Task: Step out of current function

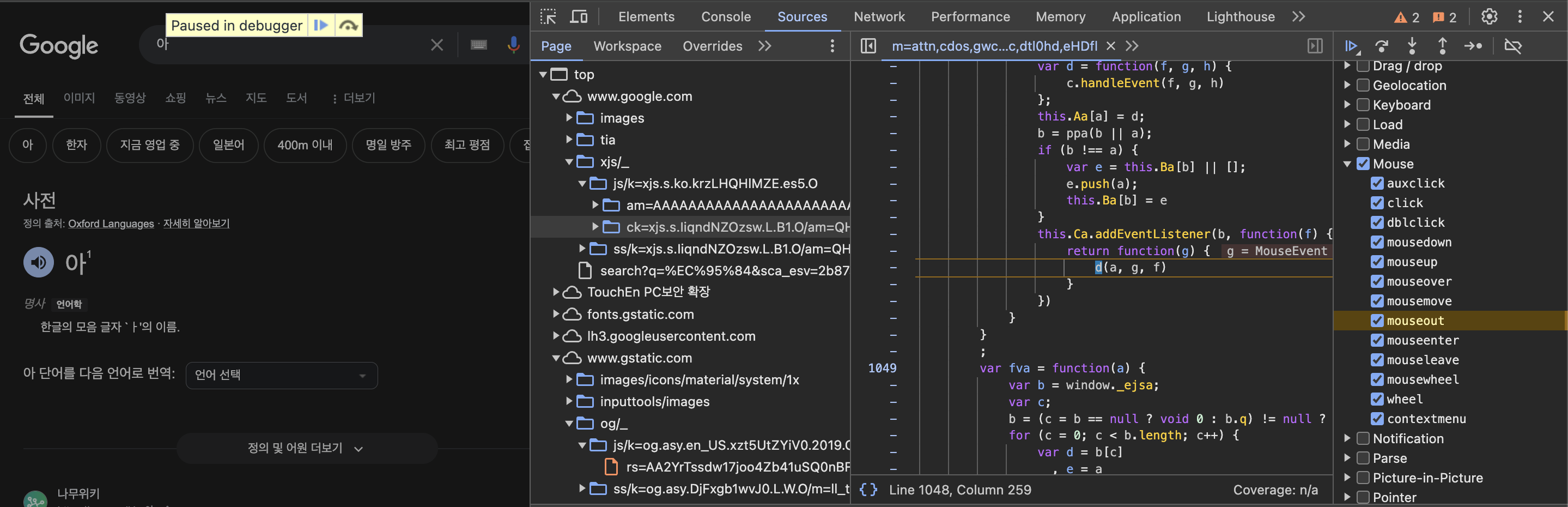Action: (x=1442, y=46)
